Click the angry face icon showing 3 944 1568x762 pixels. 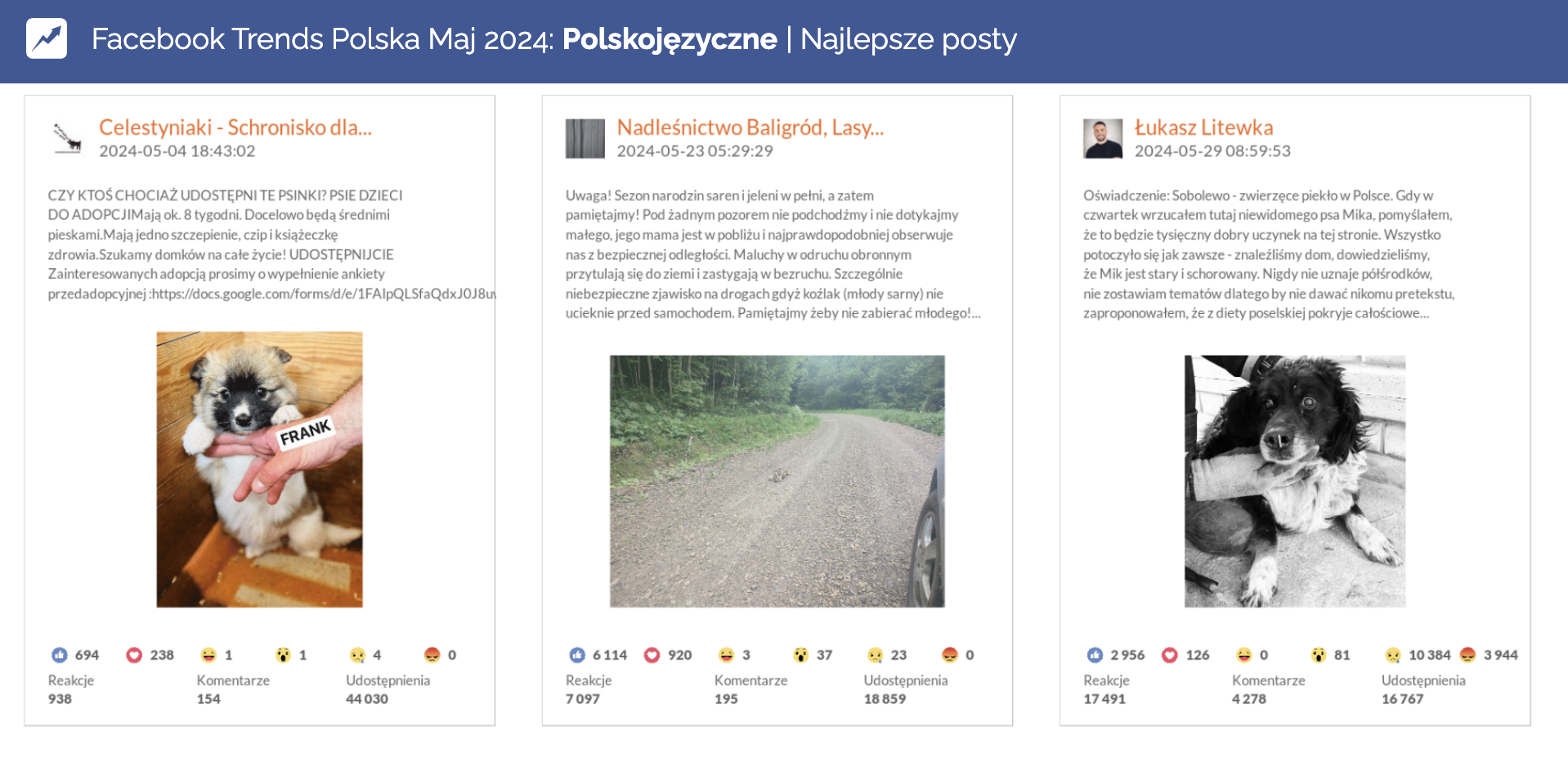point(1467,655)
